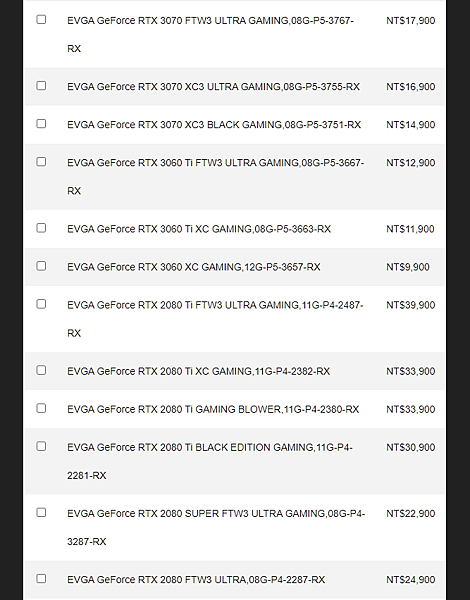The width and height of the screenshot is (470, 600).
Task: Tick the RTX 2080 FTW3 ULTRA checkbox
Action: (x=41, y=579)
